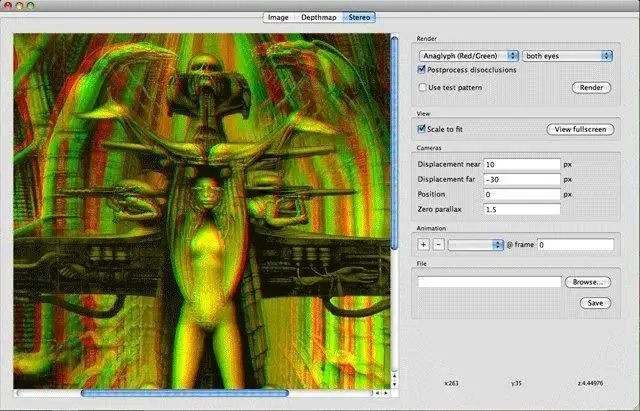Toggle Scale to fit checkbox

tap(422, 129)
